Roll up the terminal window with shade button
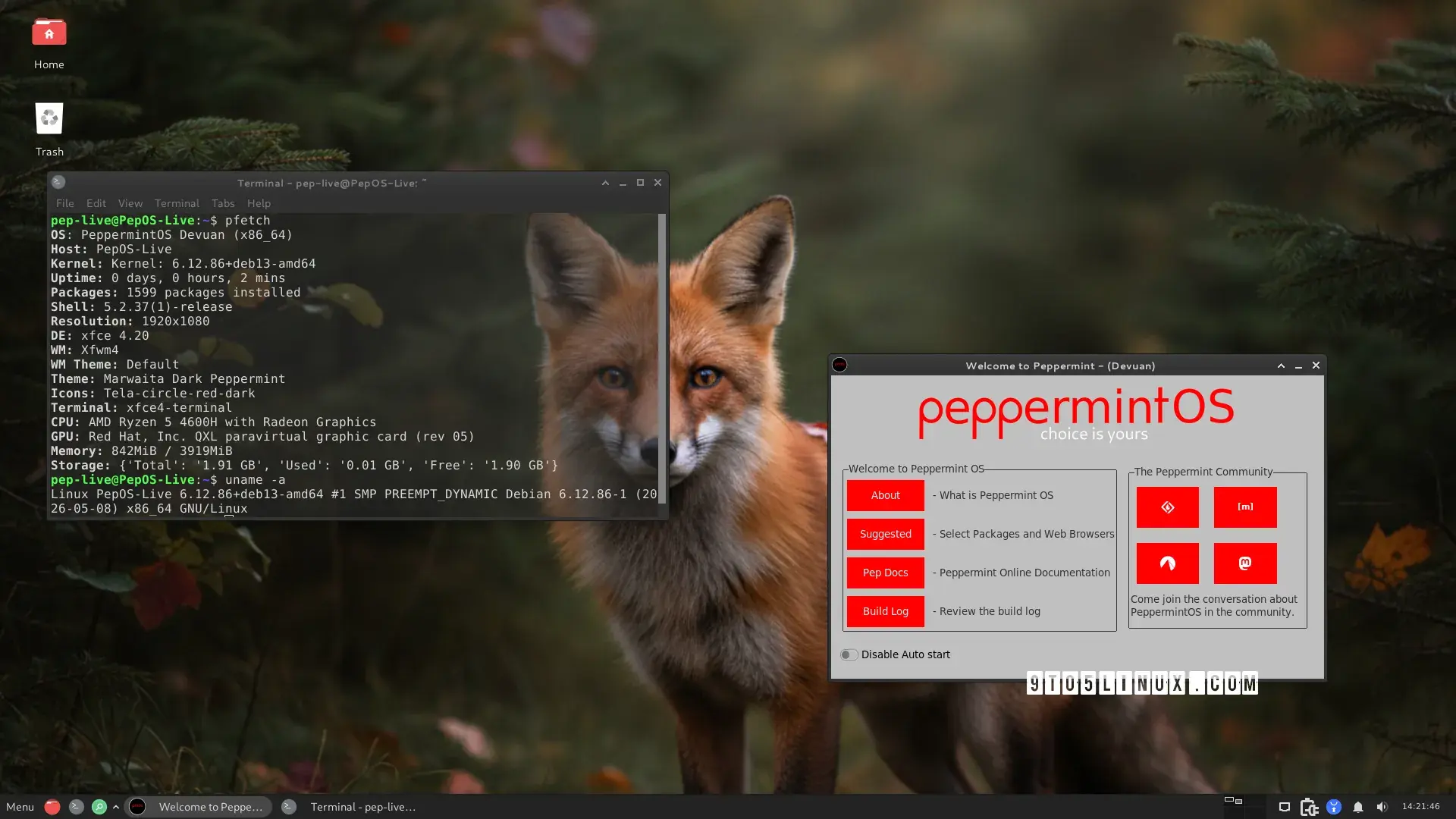1456x819 pixels. click(x=605, y=183)
